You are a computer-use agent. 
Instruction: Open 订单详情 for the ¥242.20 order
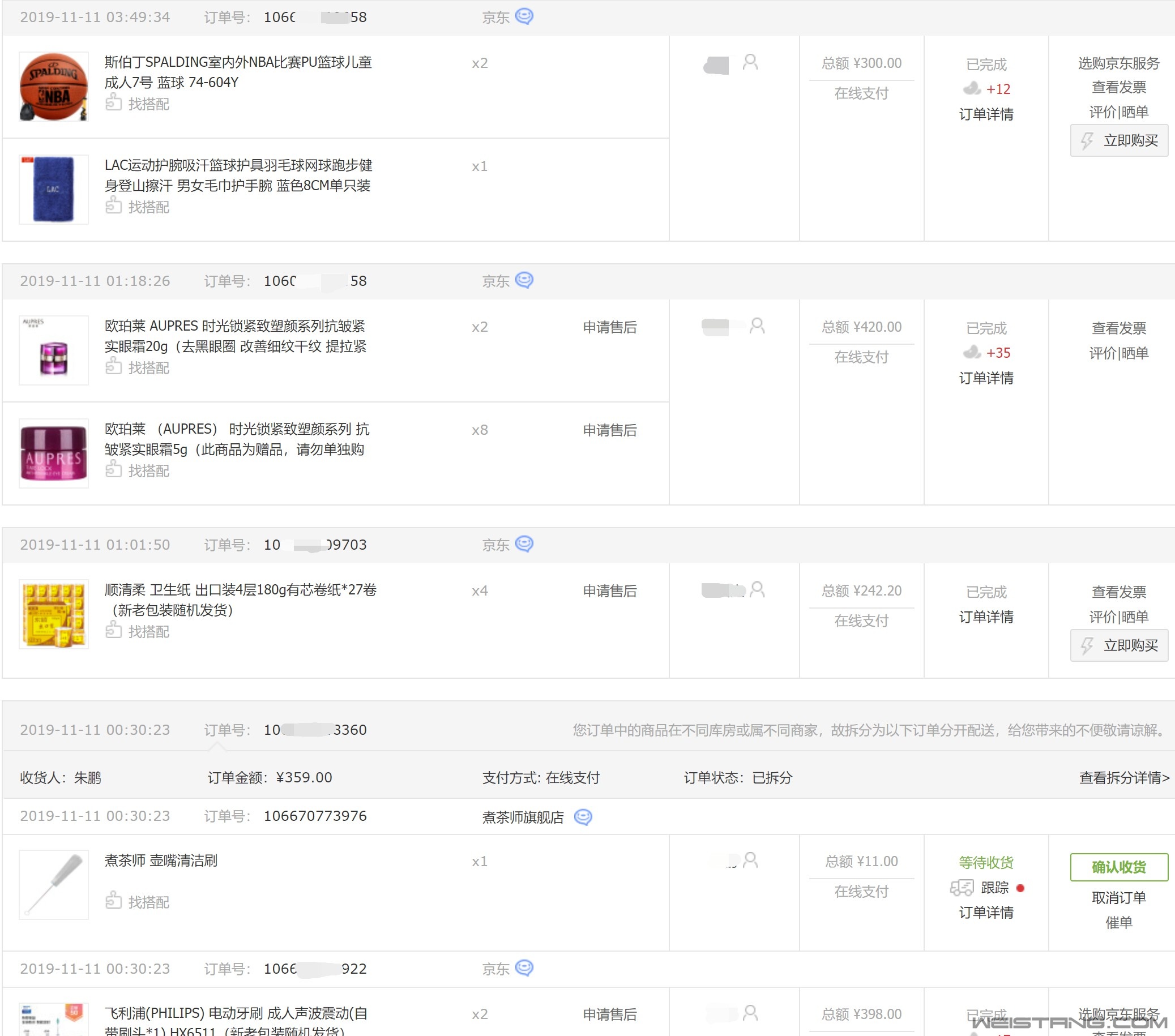(986, 617)
